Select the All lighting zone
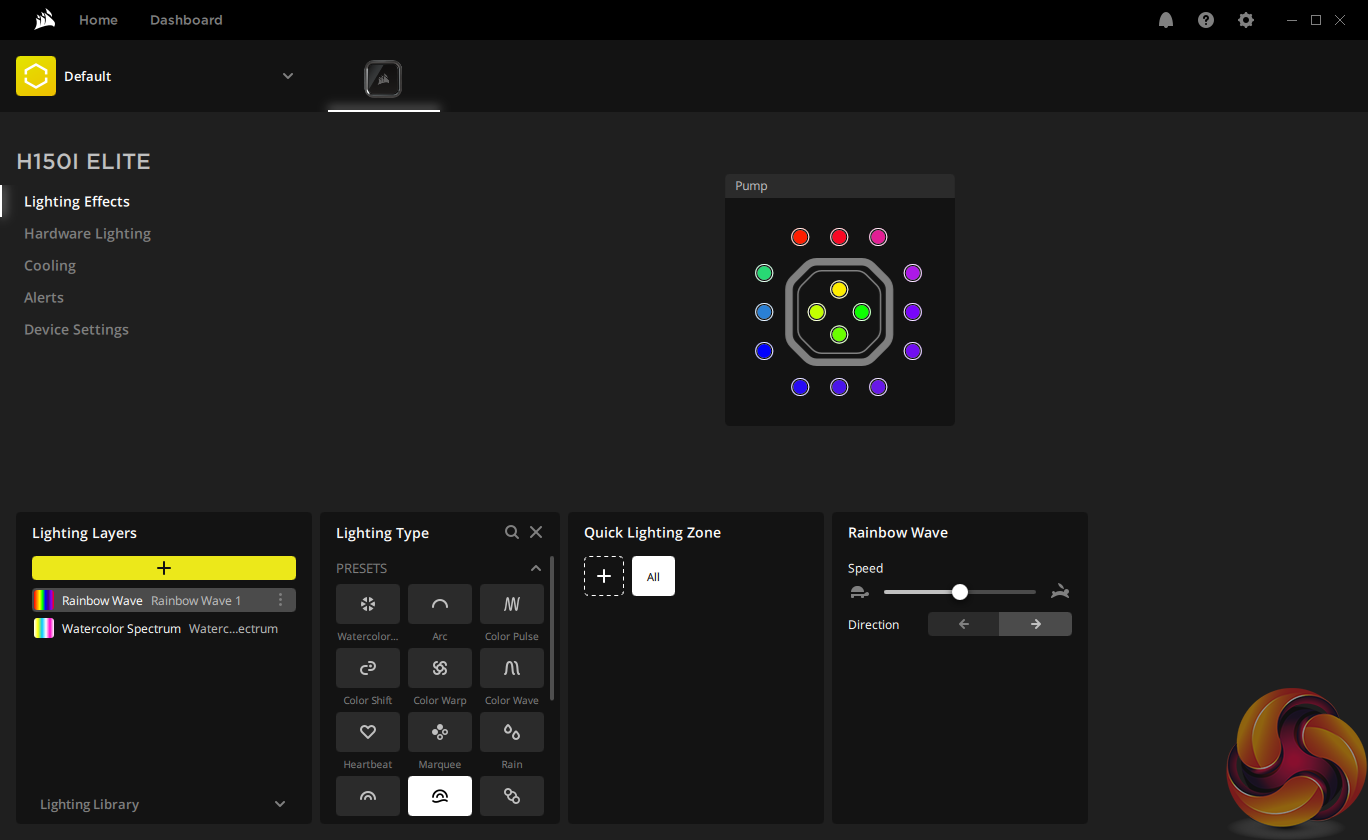This screenshot has width=1368, height=840. (653, 576)
